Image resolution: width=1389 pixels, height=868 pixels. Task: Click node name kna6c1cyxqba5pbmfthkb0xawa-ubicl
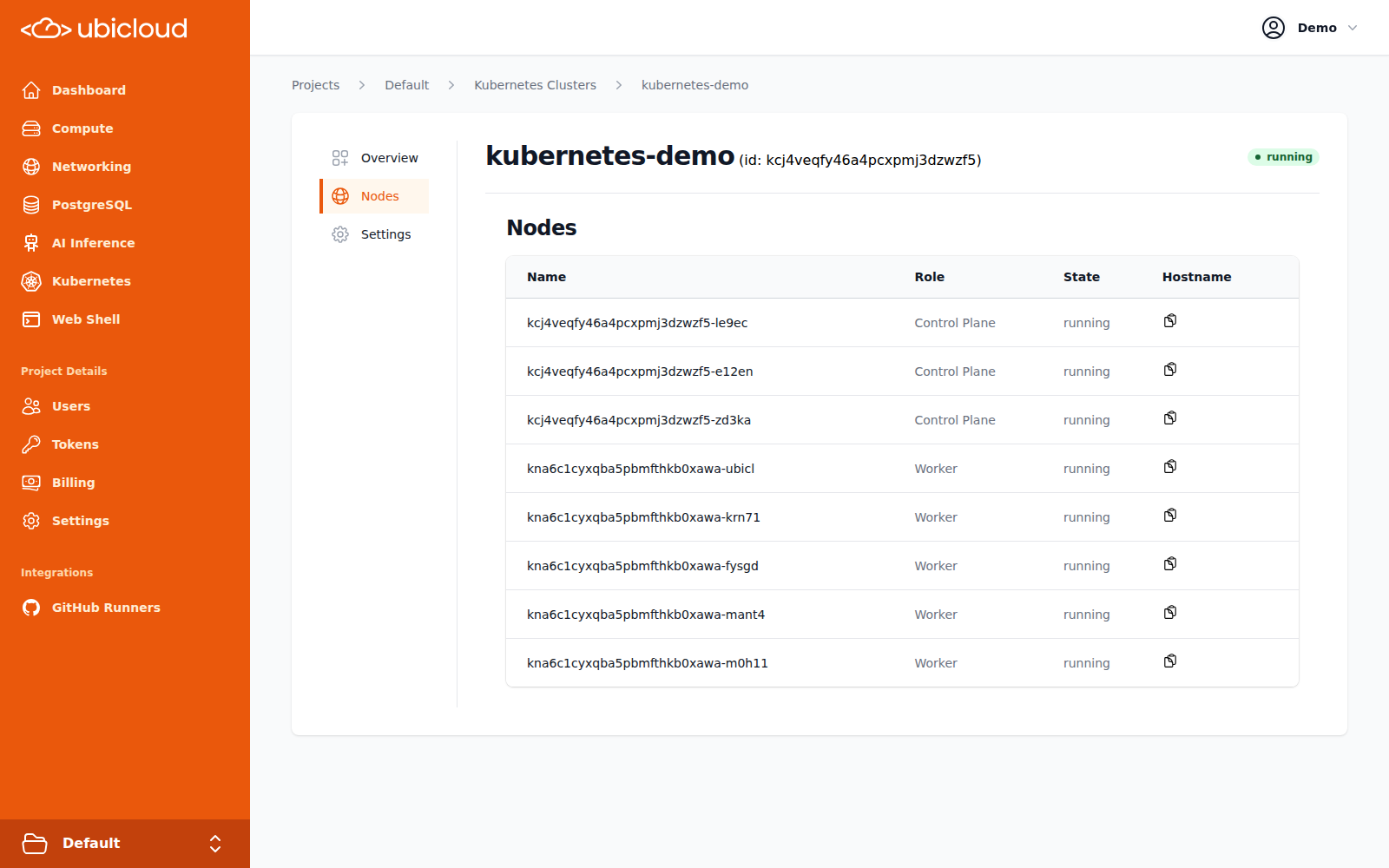coord(641,469)
